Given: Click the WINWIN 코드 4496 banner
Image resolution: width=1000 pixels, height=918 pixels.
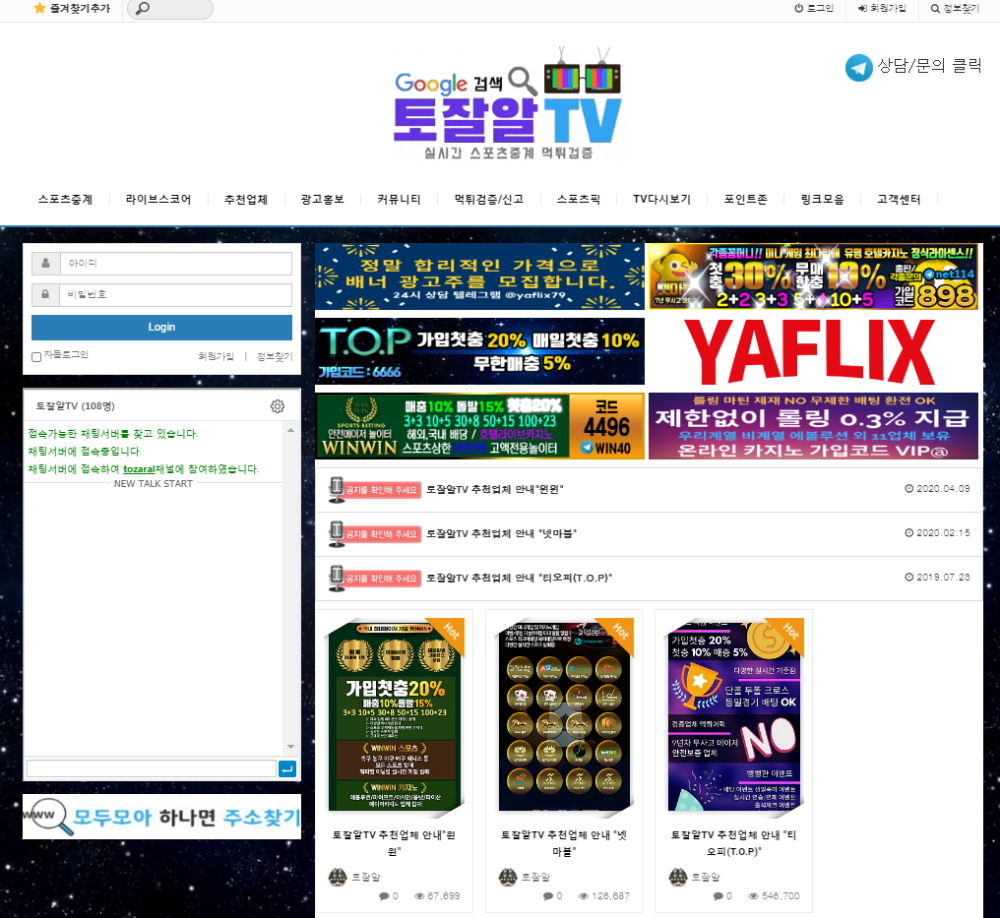Looking at the screenshot, I should tap(480, 426).
